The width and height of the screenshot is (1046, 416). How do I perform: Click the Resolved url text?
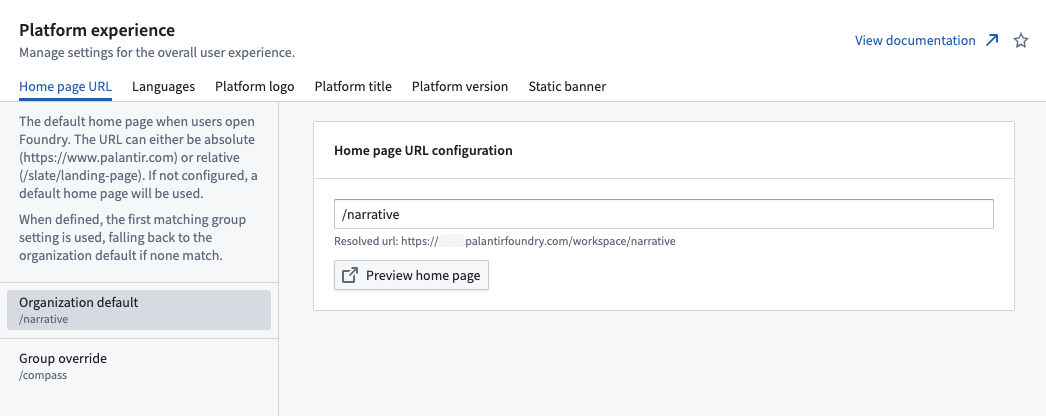505,241
